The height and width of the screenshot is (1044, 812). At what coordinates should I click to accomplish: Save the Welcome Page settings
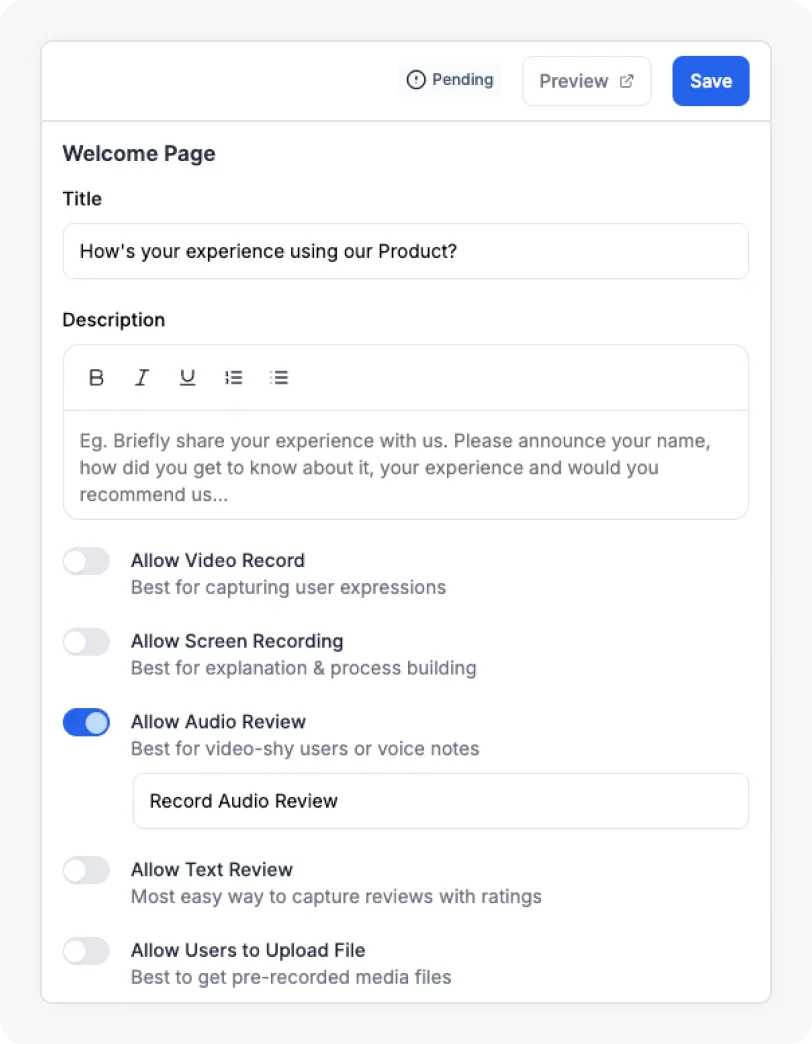pos(710,81)
